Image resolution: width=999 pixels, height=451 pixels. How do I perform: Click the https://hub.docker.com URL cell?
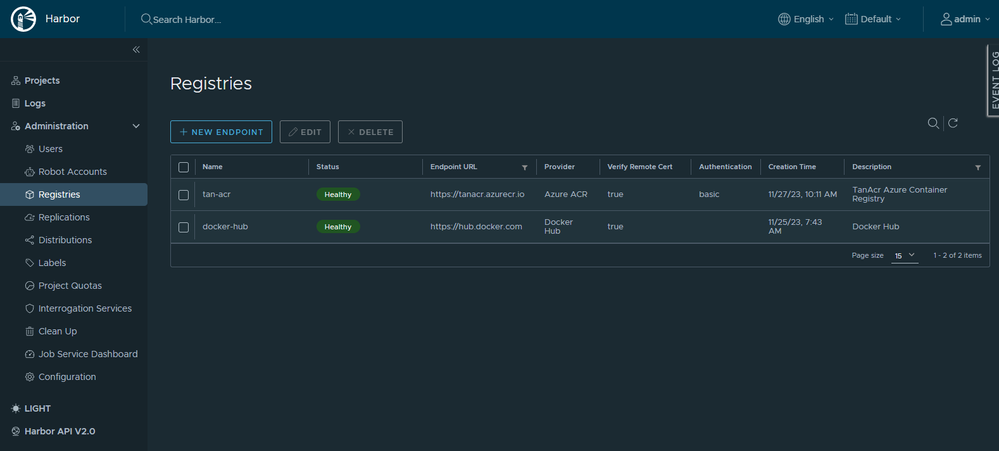point(476,227)
